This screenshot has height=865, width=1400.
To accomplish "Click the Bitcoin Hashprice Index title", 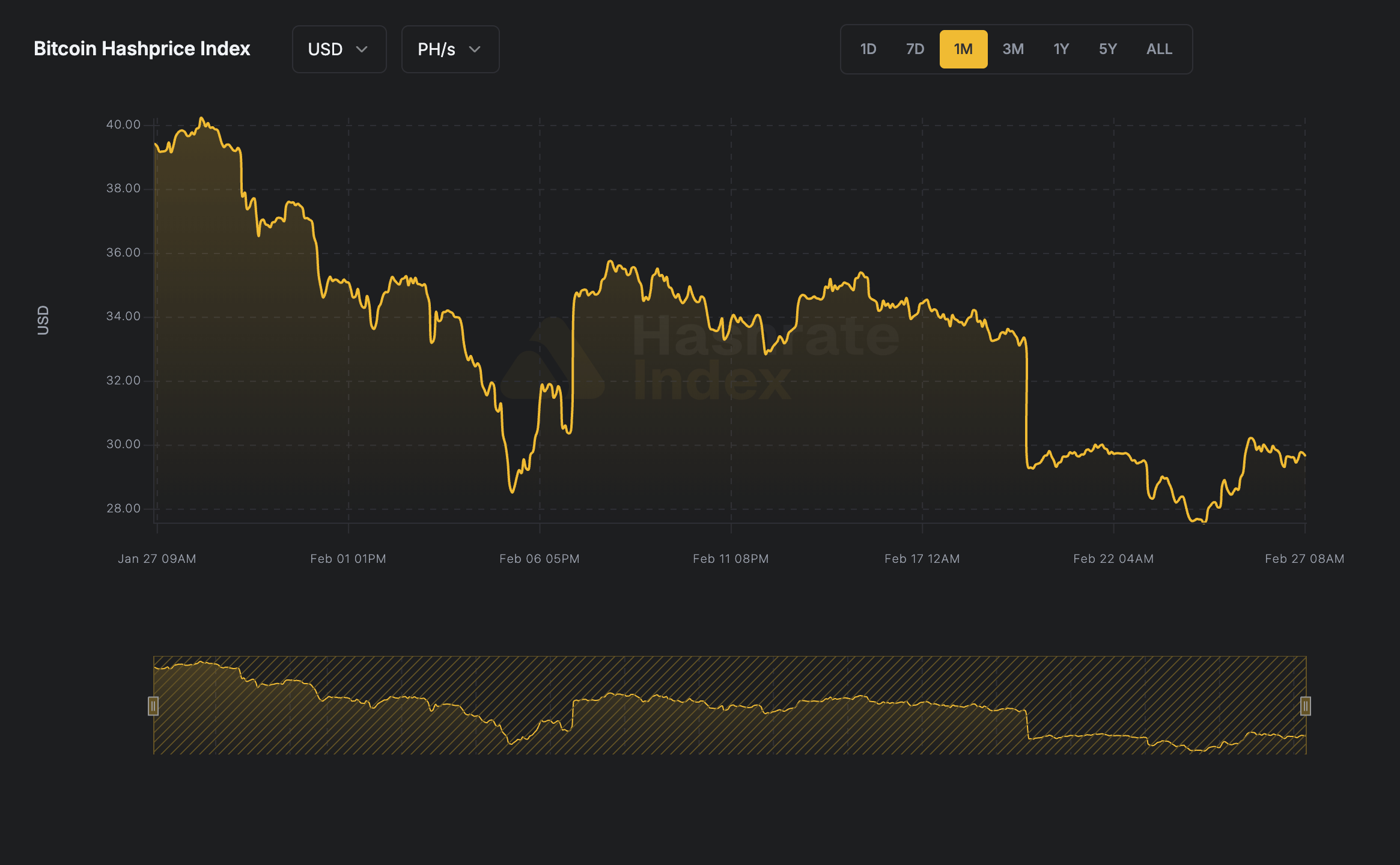I will 142,49.
